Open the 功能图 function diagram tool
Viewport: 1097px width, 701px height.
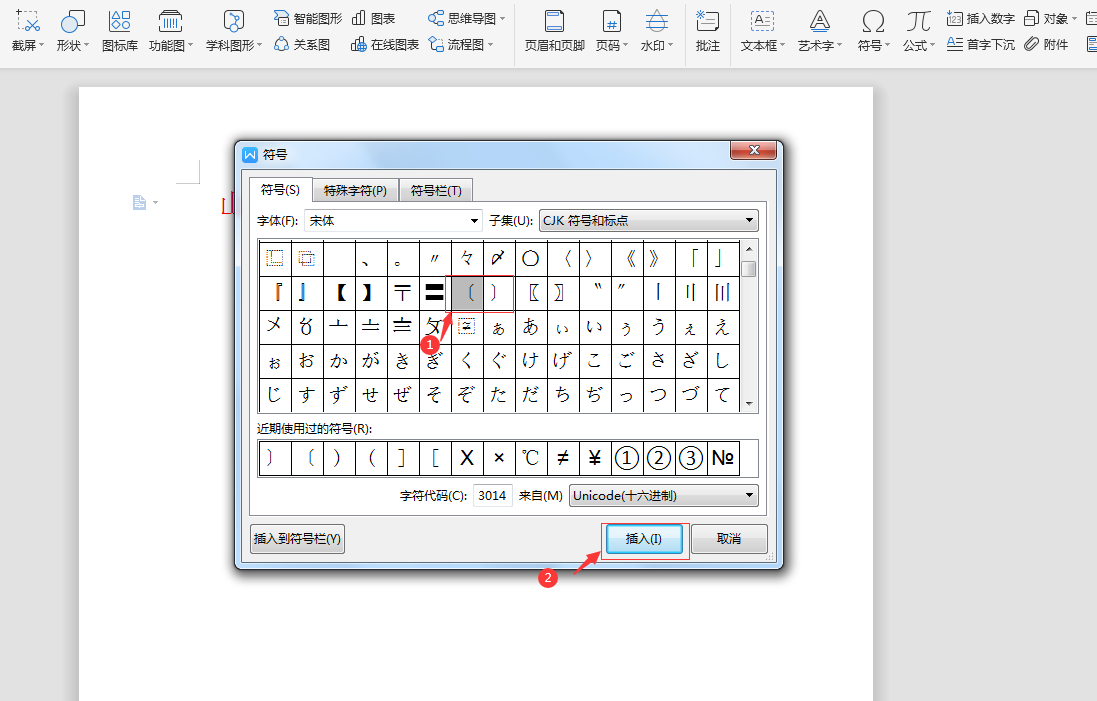coord(170,31)
